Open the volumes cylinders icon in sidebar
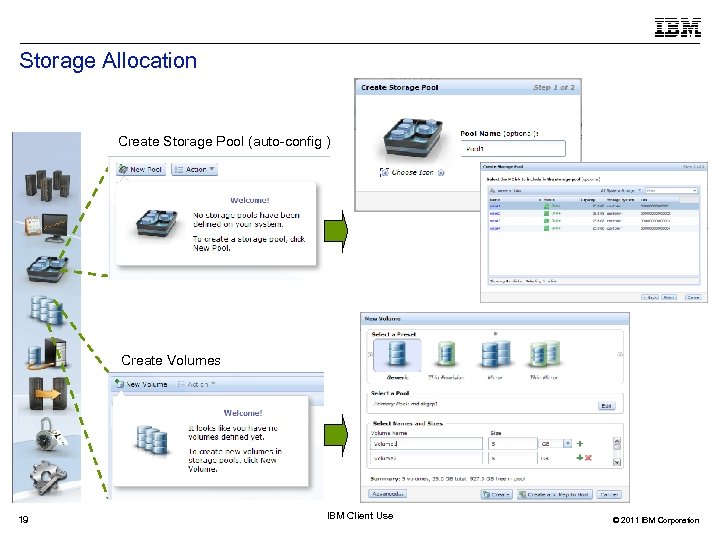The image size is (720, 540). [x=46, y=310]
